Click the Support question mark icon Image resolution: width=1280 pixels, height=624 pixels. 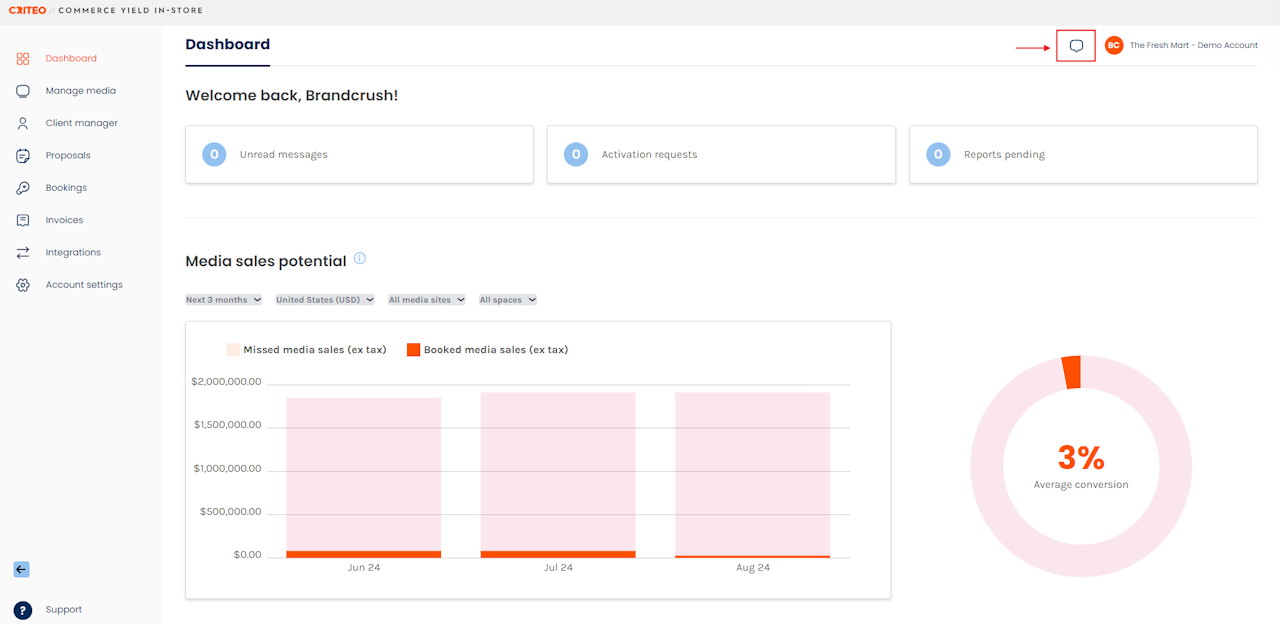(23, 610)
